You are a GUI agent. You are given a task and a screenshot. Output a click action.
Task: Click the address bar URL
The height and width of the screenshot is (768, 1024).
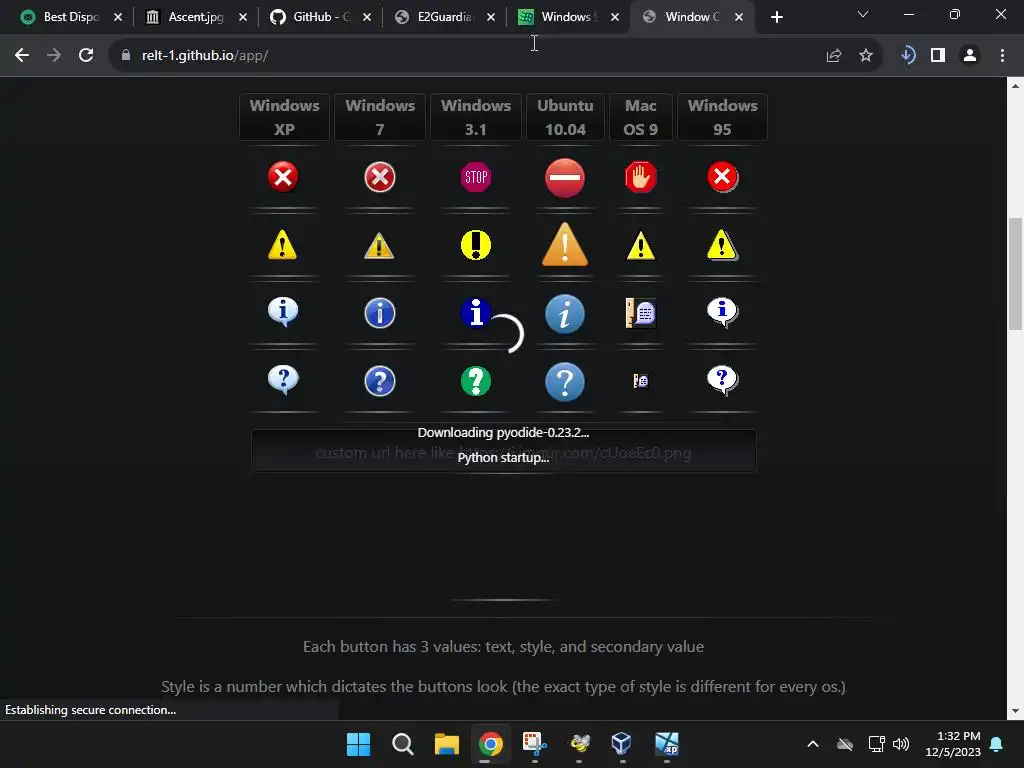click(205, 56)
